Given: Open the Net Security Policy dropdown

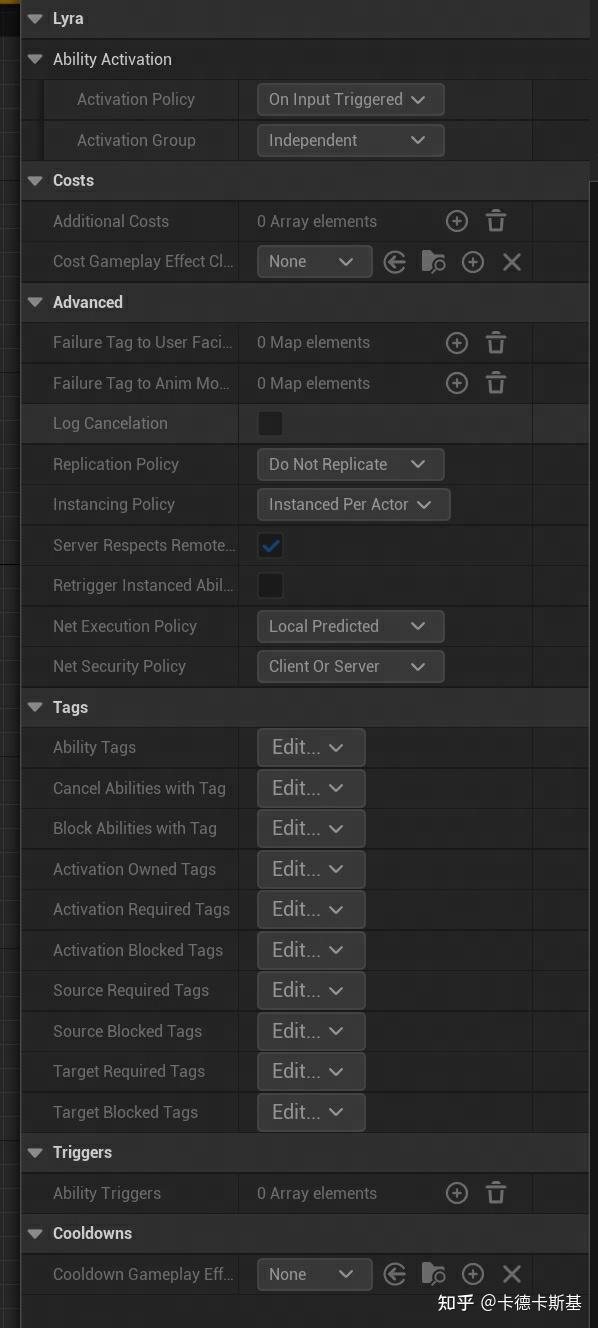Looking at the screenshot, I should tap(350, 666).
